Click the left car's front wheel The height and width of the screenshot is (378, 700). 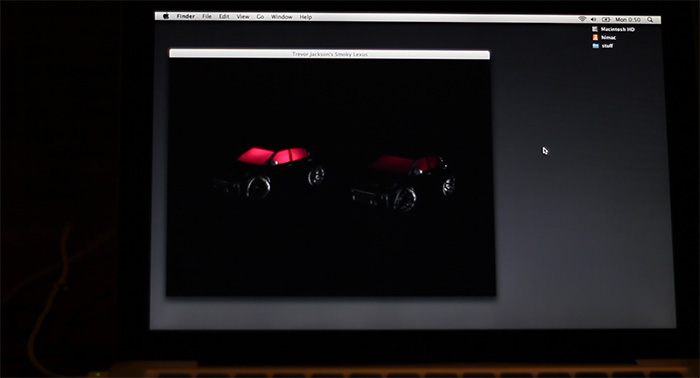(258, 187)
